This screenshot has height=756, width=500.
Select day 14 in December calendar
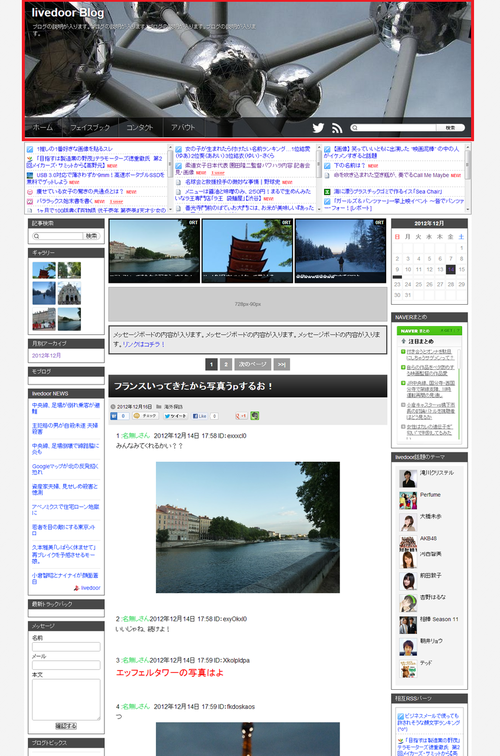pos(450,270)
